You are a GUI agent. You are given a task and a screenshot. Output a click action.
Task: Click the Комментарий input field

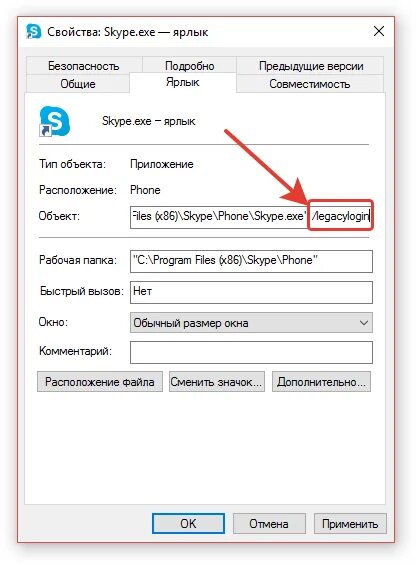251,352
